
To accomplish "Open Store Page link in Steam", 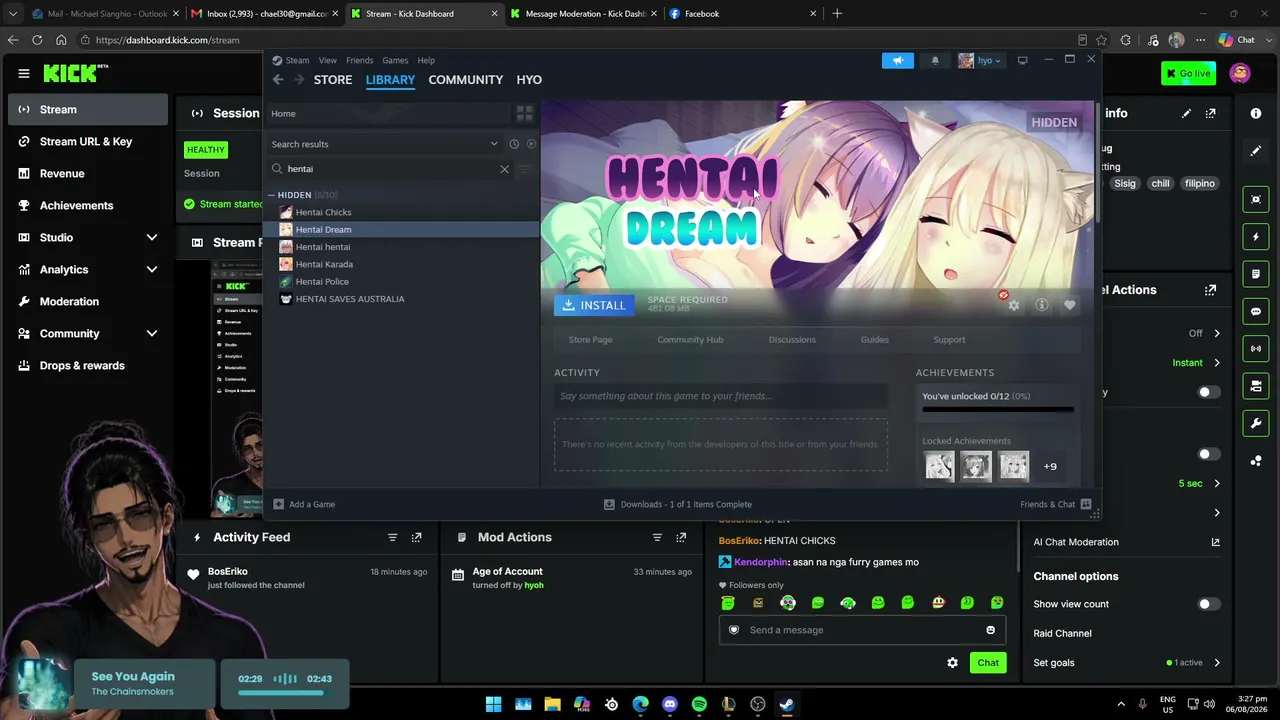I will click(590, 340).
